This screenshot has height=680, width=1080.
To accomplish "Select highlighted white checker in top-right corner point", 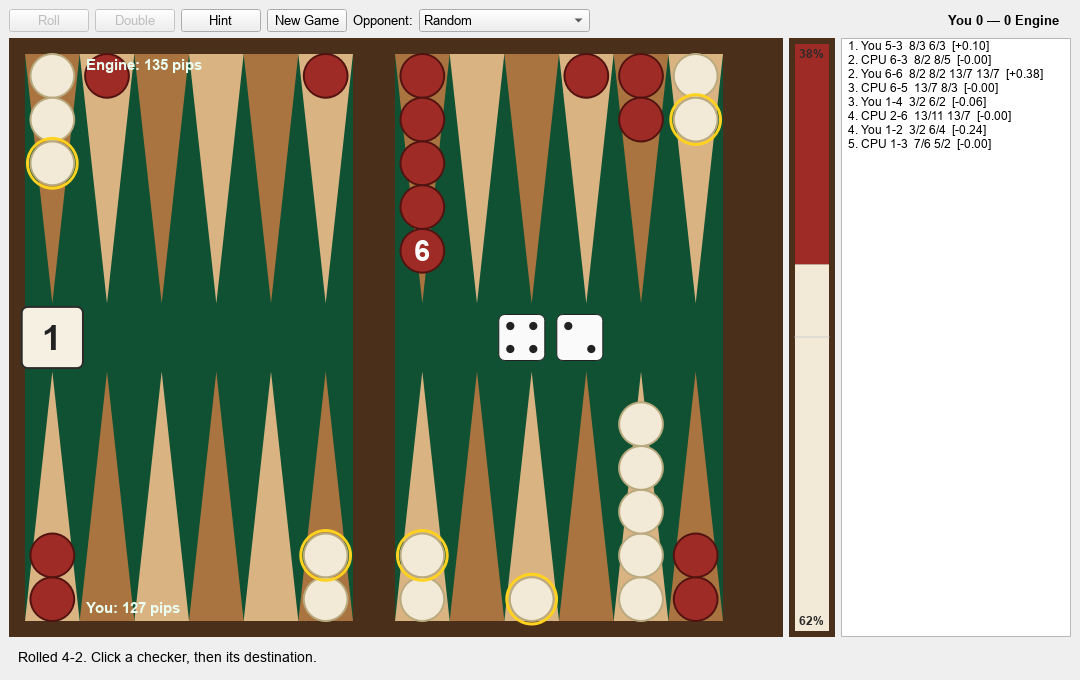I will pyautogui.click(x=696, y=119).
